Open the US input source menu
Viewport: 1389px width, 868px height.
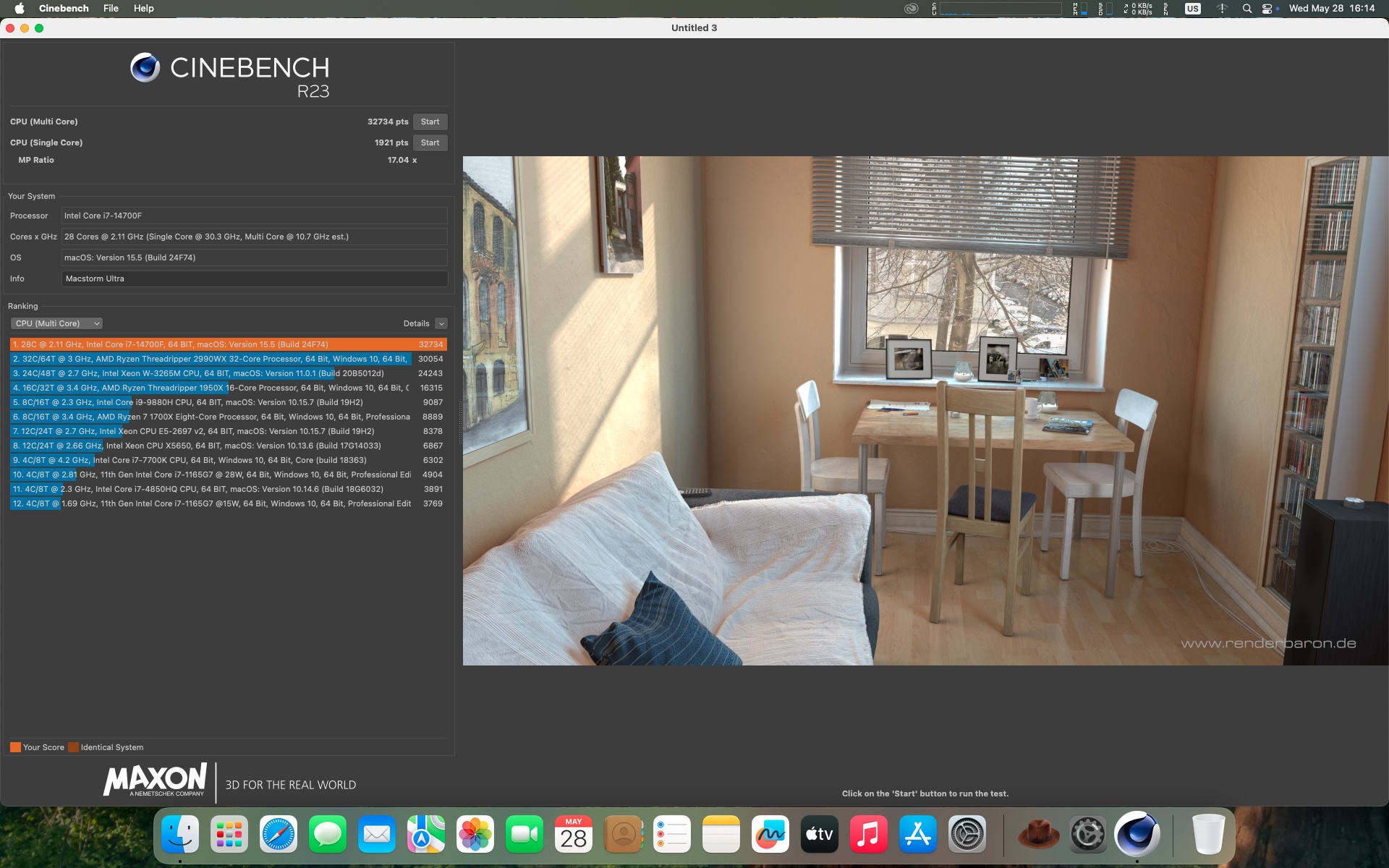(1193, 9)
